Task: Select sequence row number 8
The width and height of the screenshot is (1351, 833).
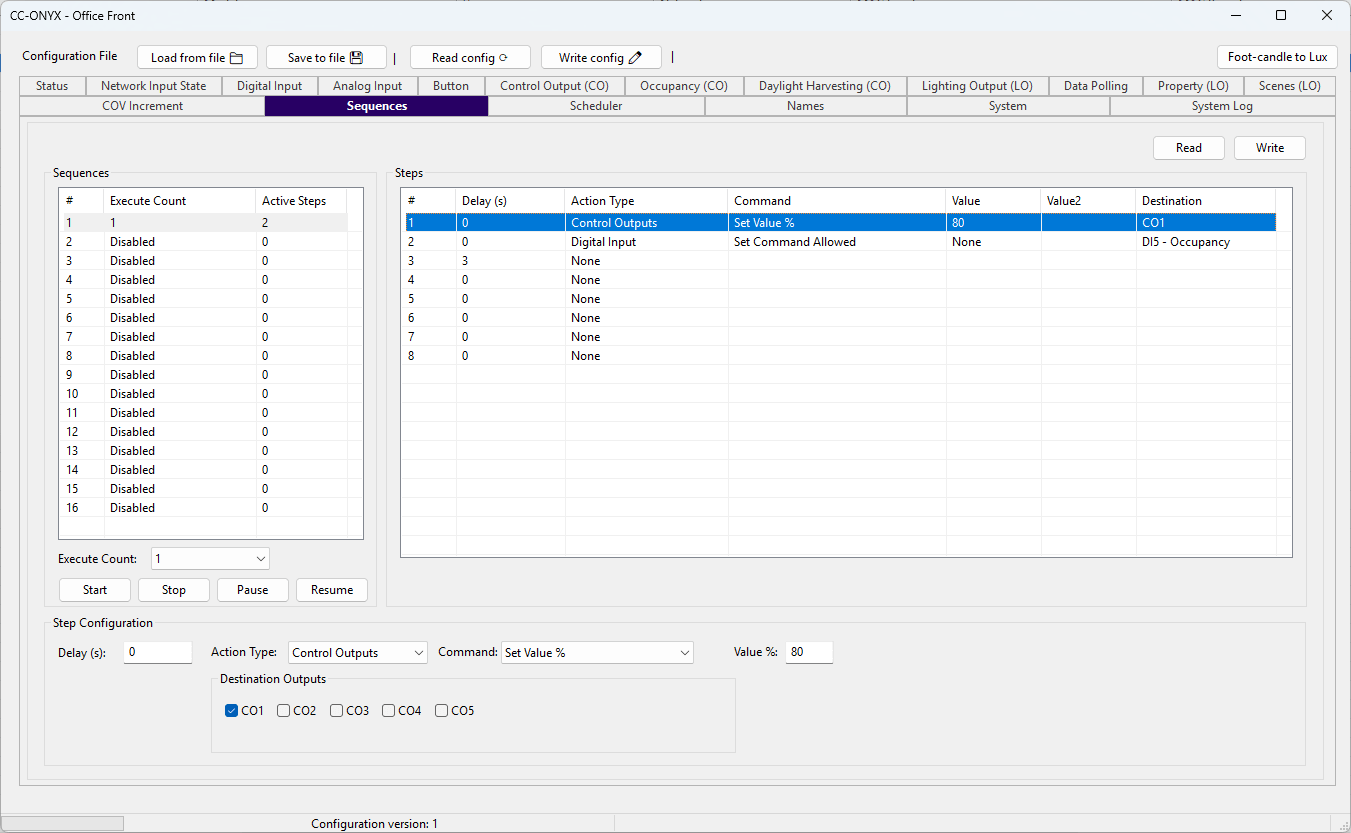Action: pyautogui.click(x=203, y=356)
